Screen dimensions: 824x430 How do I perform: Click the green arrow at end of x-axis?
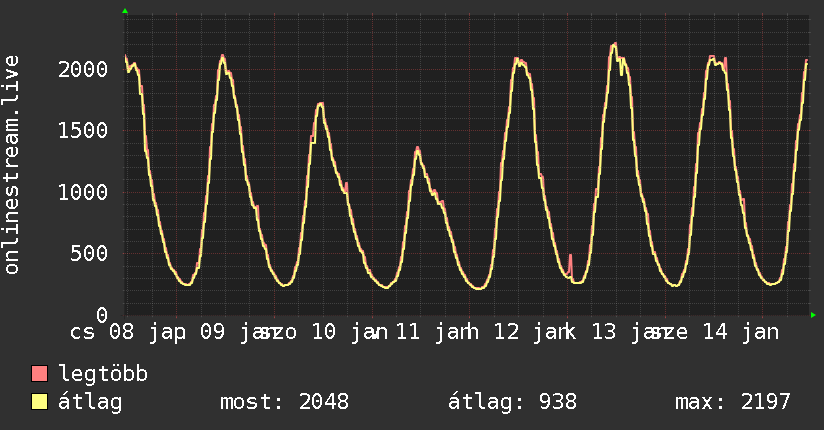tap(813, 315)
